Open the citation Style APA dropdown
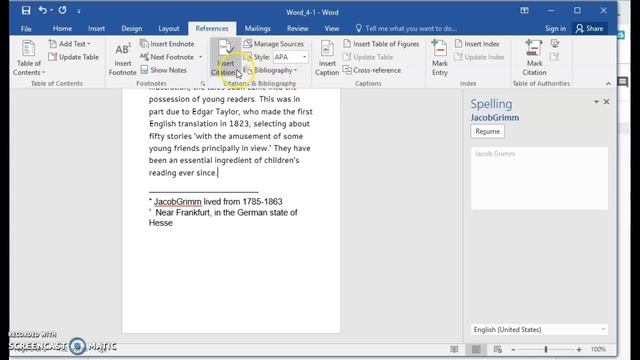 click(291, 57)
